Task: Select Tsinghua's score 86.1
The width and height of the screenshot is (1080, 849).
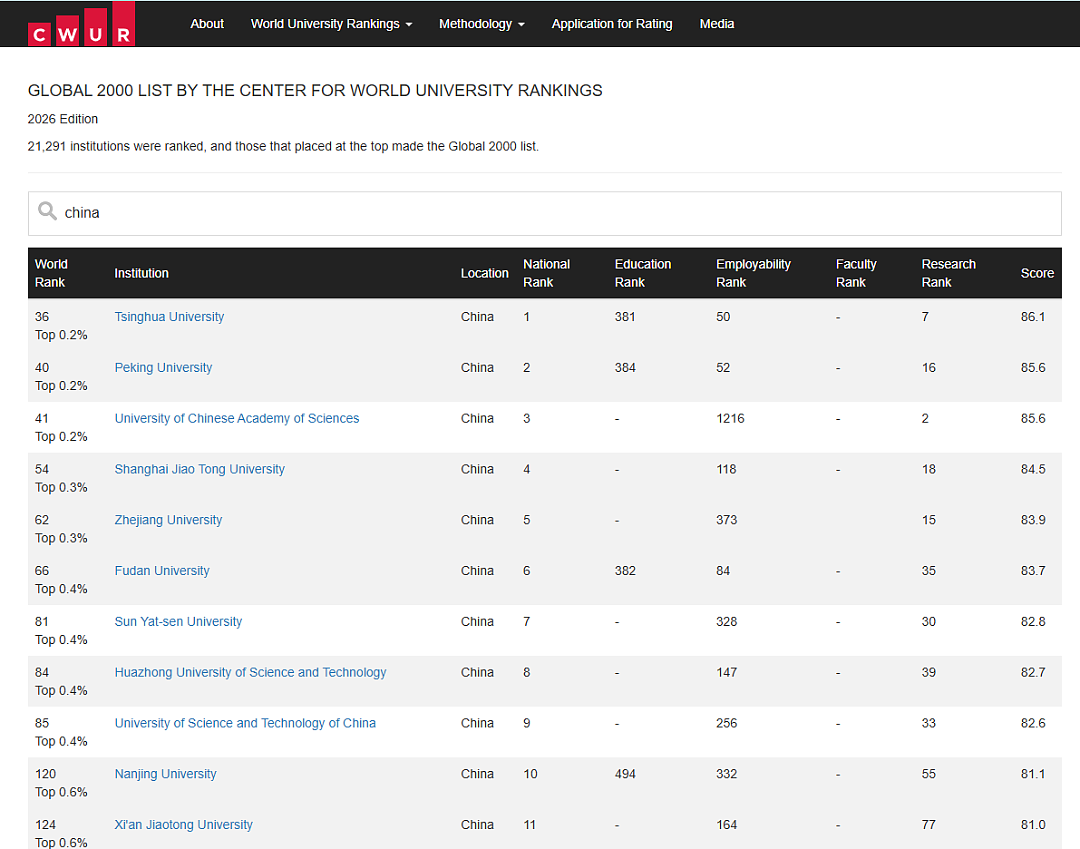Action: (1033, 317)
